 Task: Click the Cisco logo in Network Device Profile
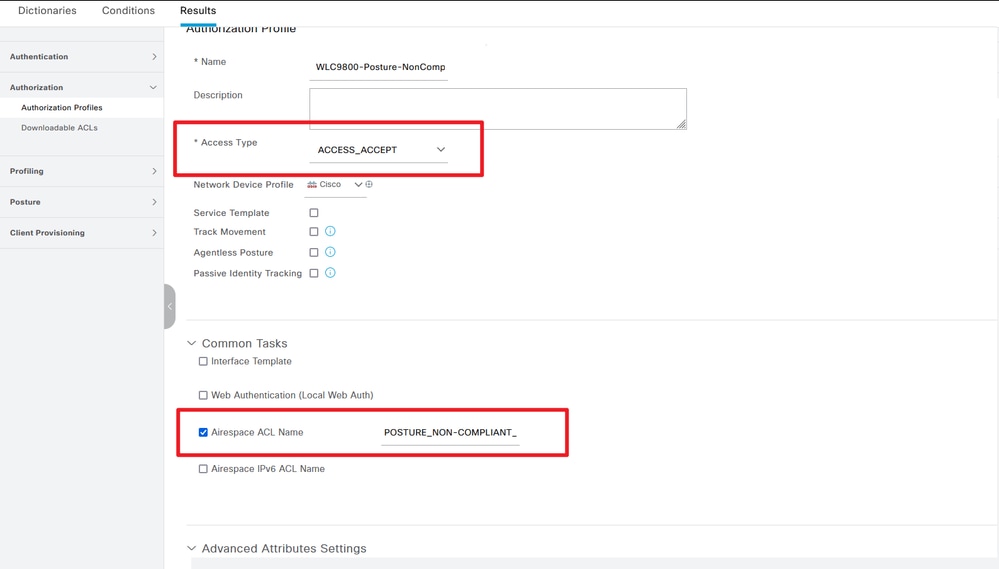[312, 184]
